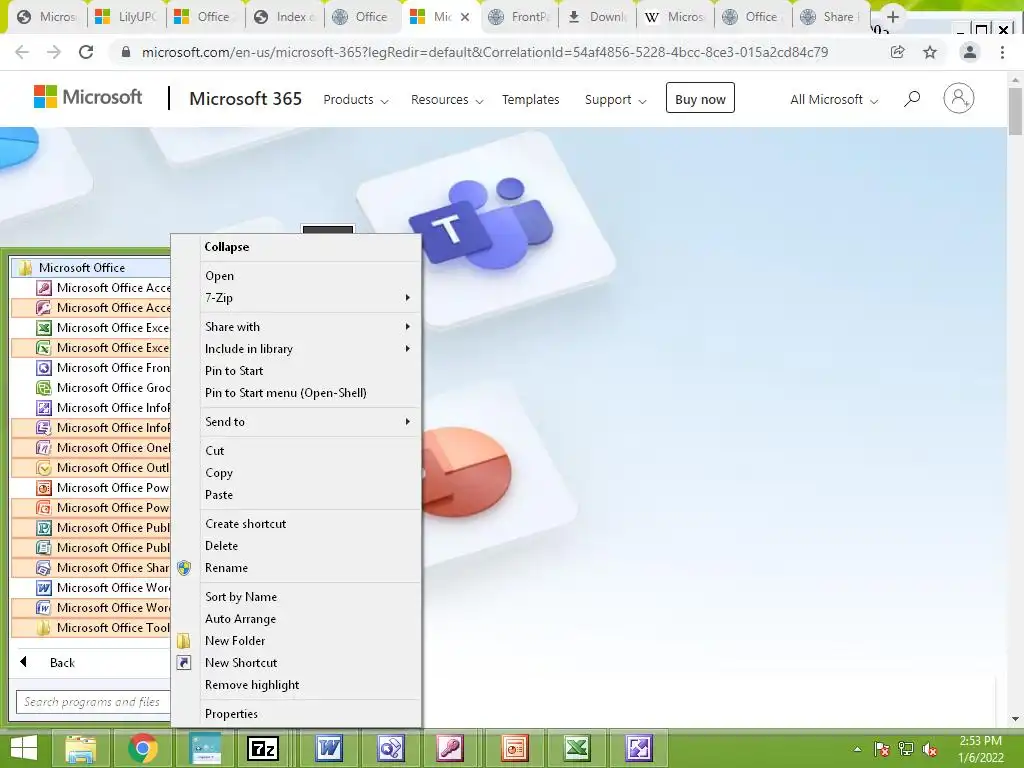
Task: Open the search magnifier on Microsoft site
Action: point(912,99)
